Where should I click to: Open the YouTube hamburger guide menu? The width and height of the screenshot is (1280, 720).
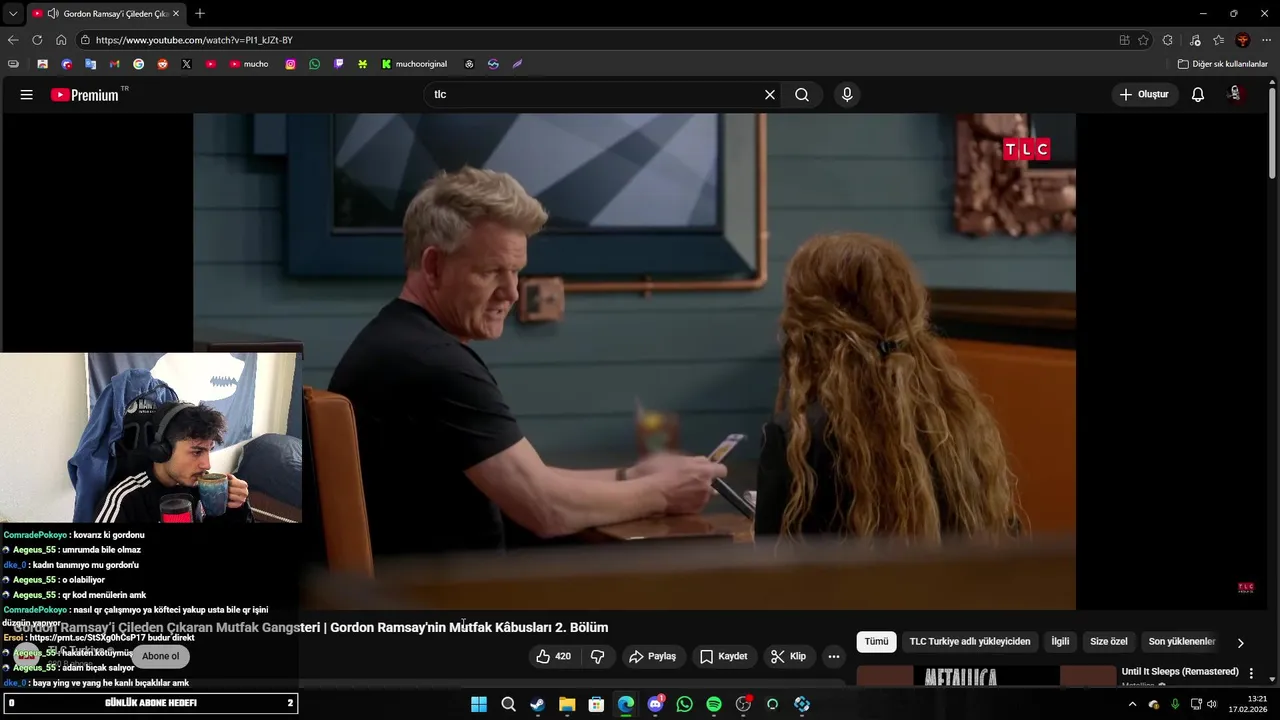[27, 95]
